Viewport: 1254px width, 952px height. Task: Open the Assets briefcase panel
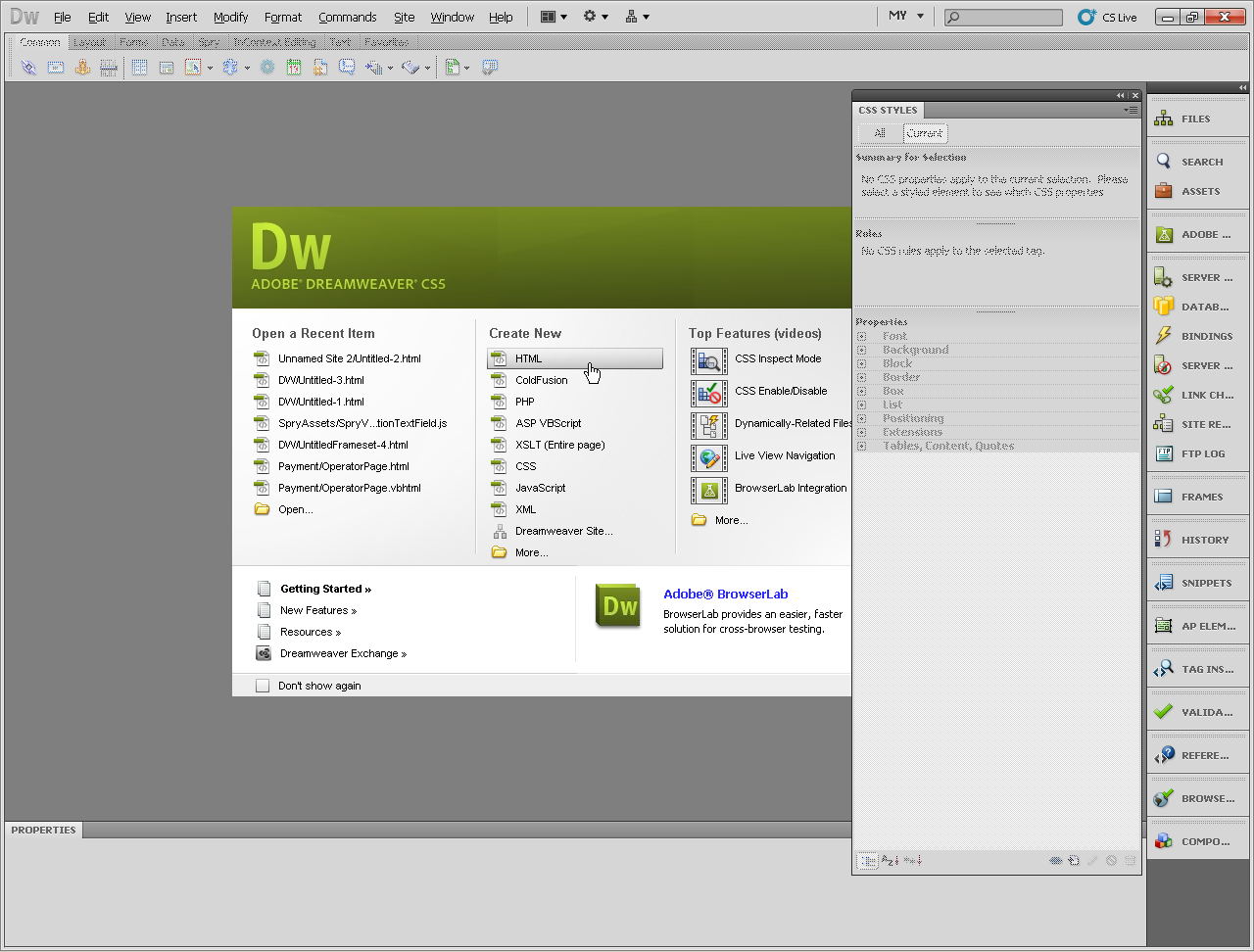pyautogui.click(x=1164, y=191)
